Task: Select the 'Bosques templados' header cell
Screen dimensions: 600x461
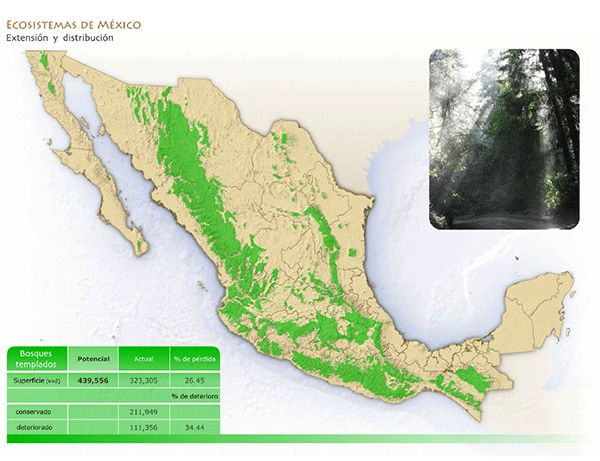Action: (38, 359)
